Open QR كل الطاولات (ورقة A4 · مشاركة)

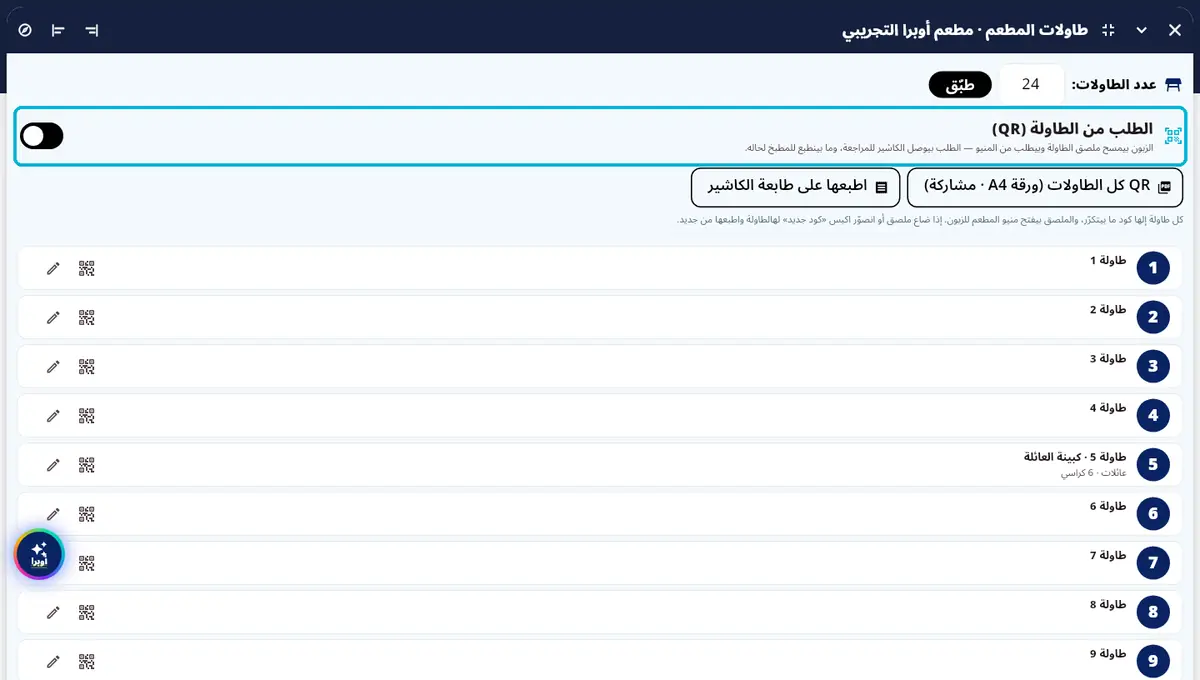pos(1045,187)
